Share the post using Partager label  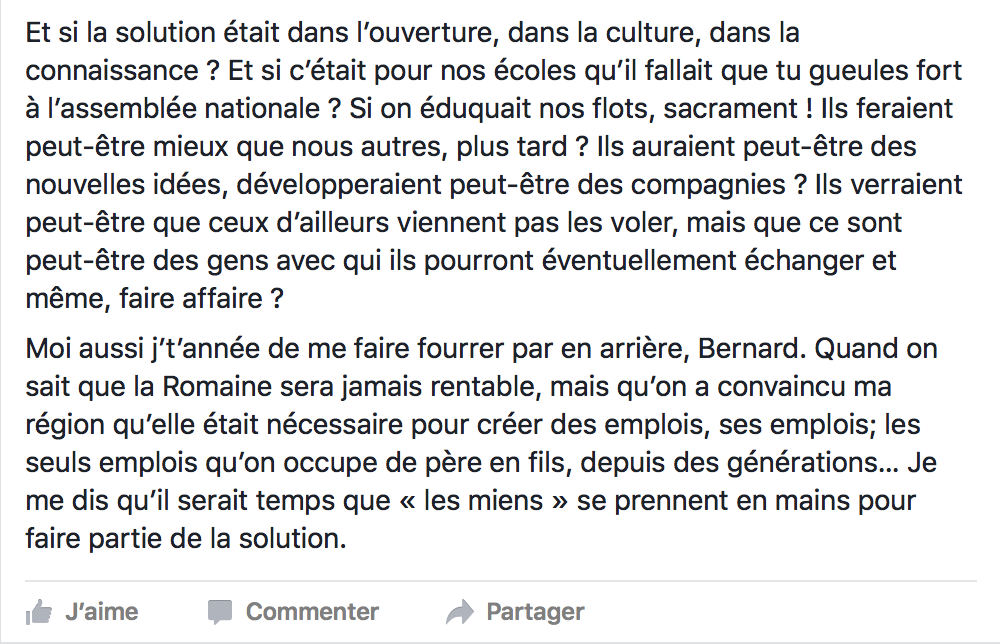tap(535, 612)
